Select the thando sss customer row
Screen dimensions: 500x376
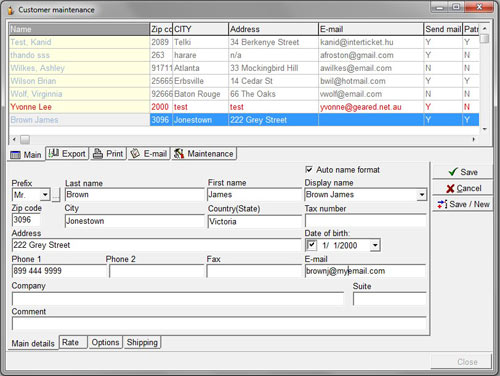click(x=244, y=55)
